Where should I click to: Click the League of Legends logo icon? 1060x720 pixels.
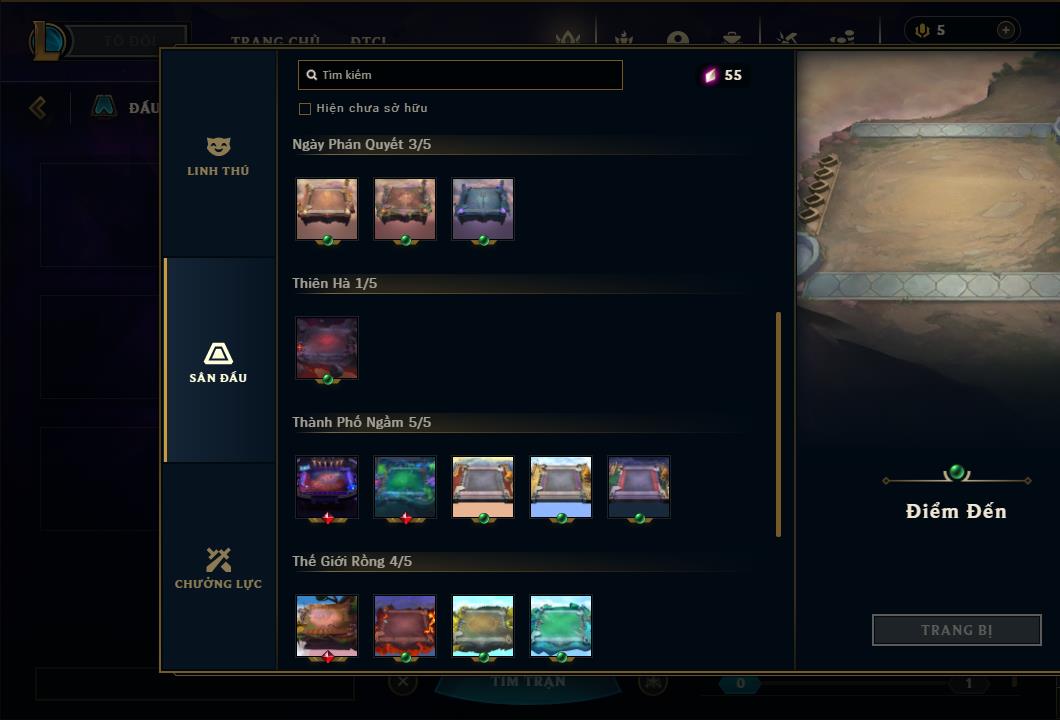point(47,41)
